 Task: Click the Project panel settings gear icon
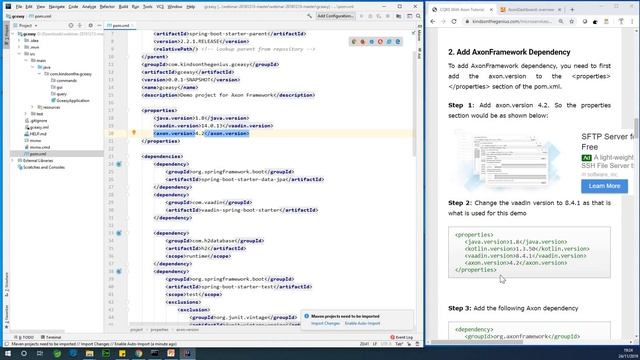coord(90,25)
